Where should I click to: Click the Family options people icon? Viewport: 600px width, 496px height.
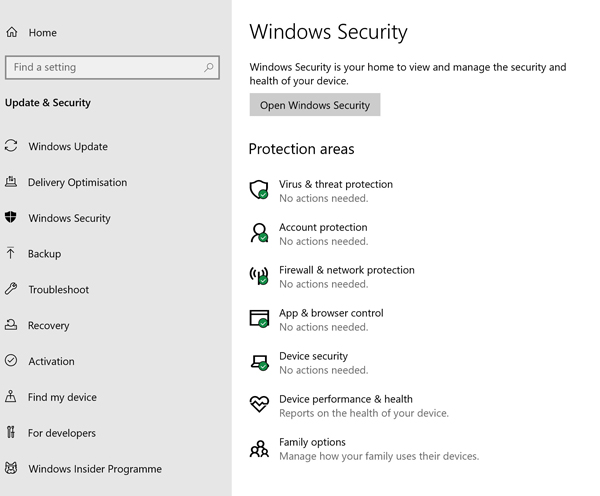259,448
